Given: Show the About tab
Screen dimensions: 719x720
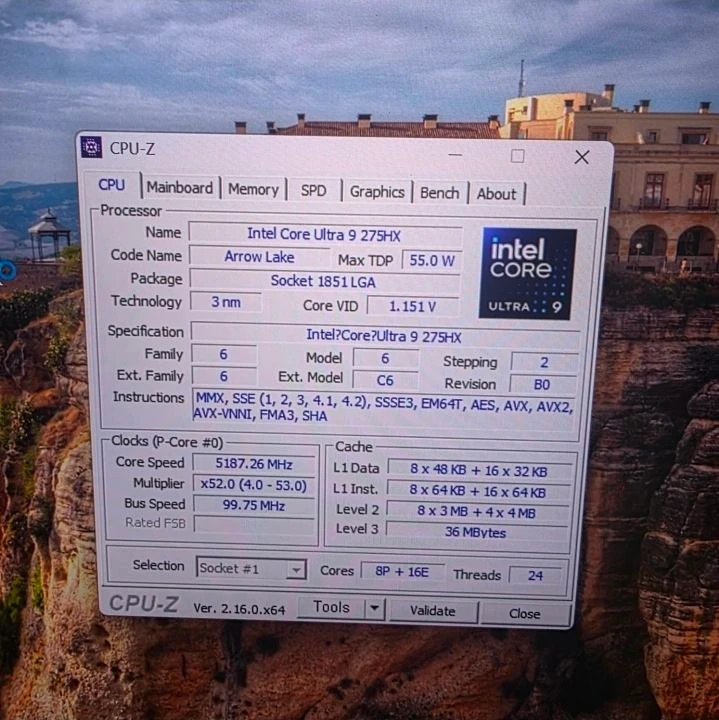Looking at the screenshot, I should pyautogui.click(x=496, y=194).
